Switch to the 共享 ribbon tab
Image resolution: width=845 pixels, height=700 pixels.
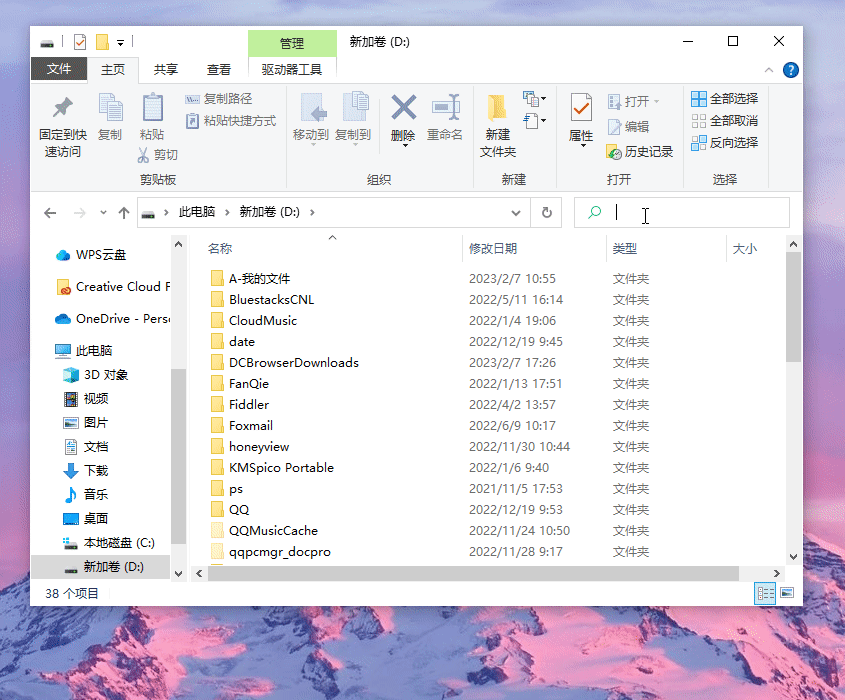pyautogui.click(x=165, y=70)
